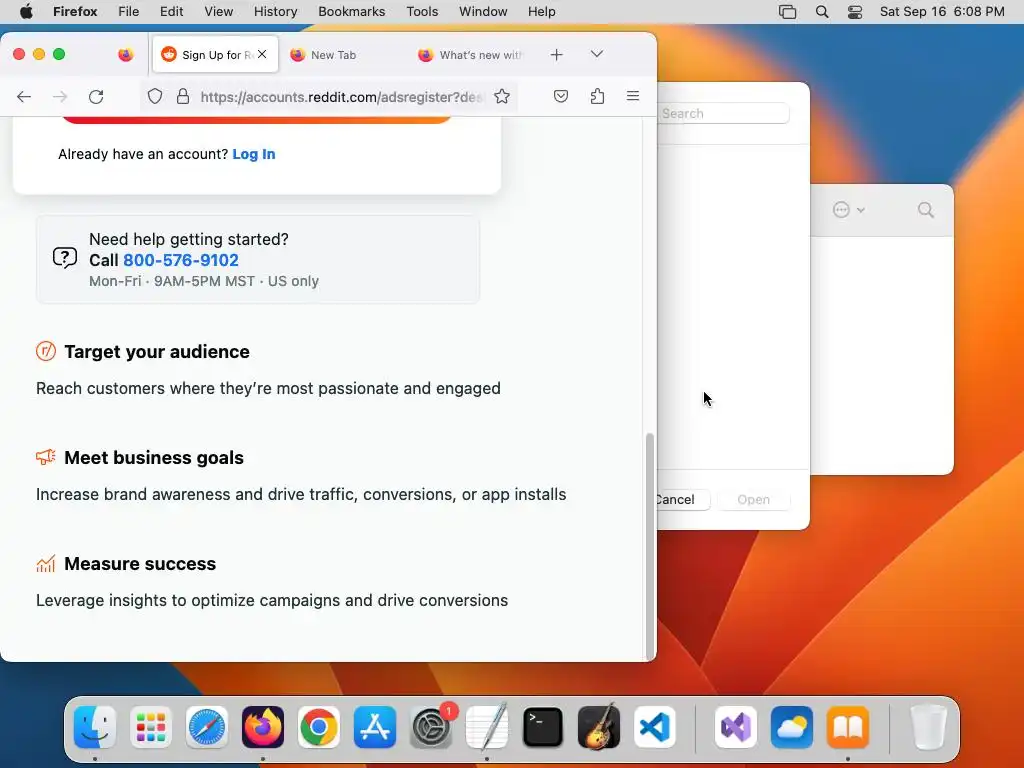Screen dimensions: 1024x768
Task: Open GarageBand from the Dock
Action: (x=599, y=727)
